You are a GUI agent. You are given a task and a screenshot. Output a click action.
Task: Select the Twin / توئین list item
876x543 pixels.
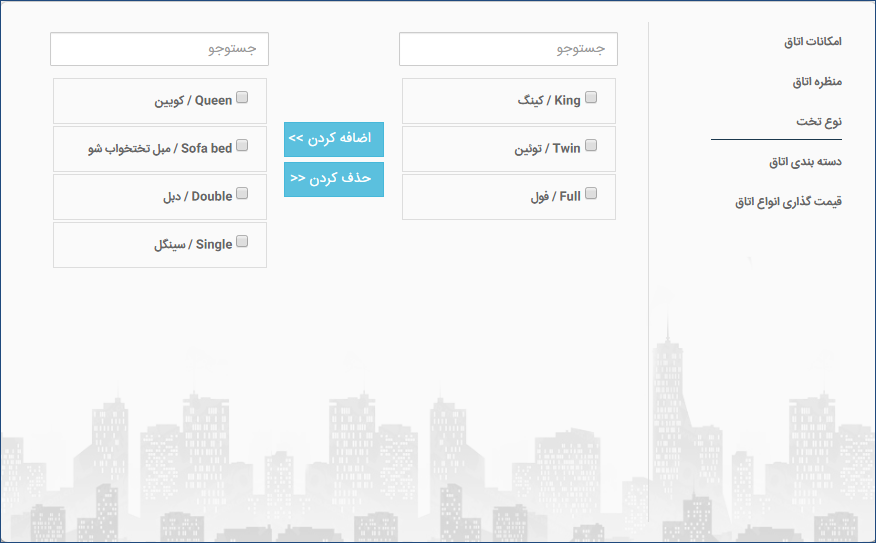[x=509, y=149]
